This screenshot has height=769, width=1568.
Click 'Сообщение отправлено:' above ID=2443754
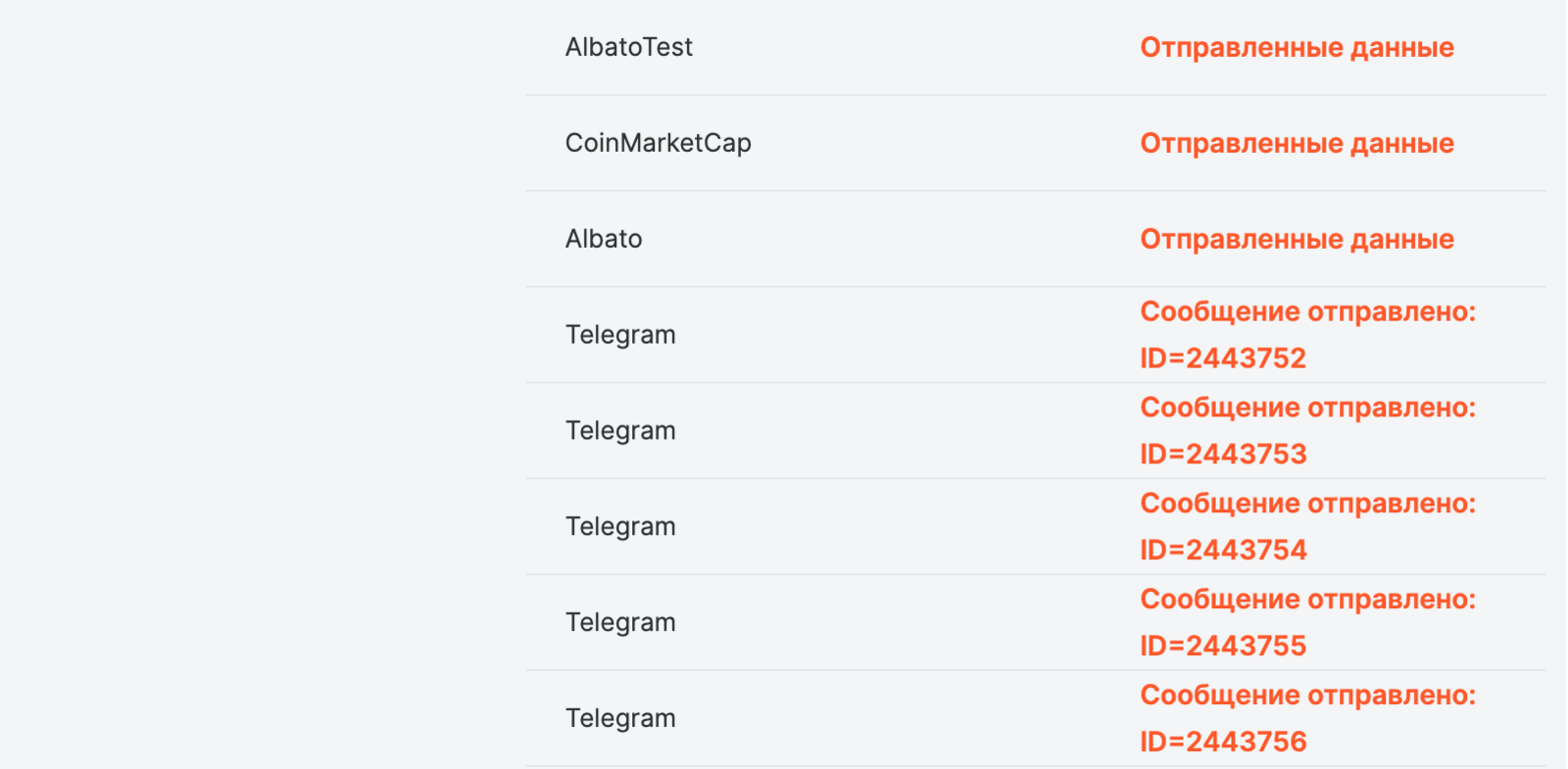click(x=1307, y=504)
